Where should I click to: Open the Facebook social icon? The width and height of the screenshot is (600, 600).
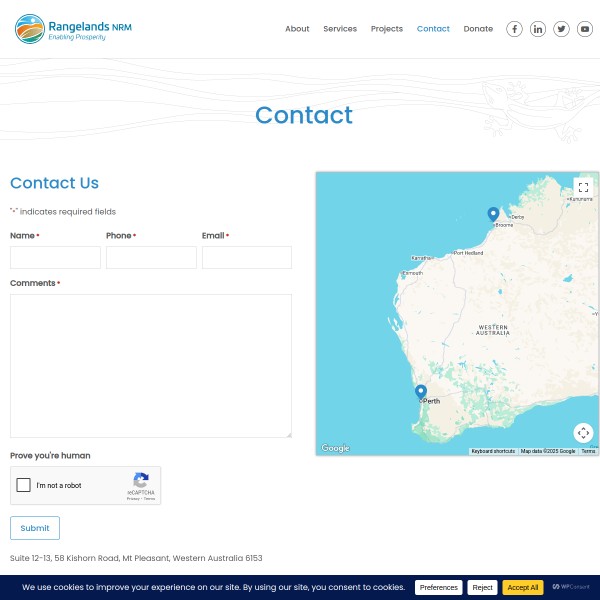coord(514,29)
